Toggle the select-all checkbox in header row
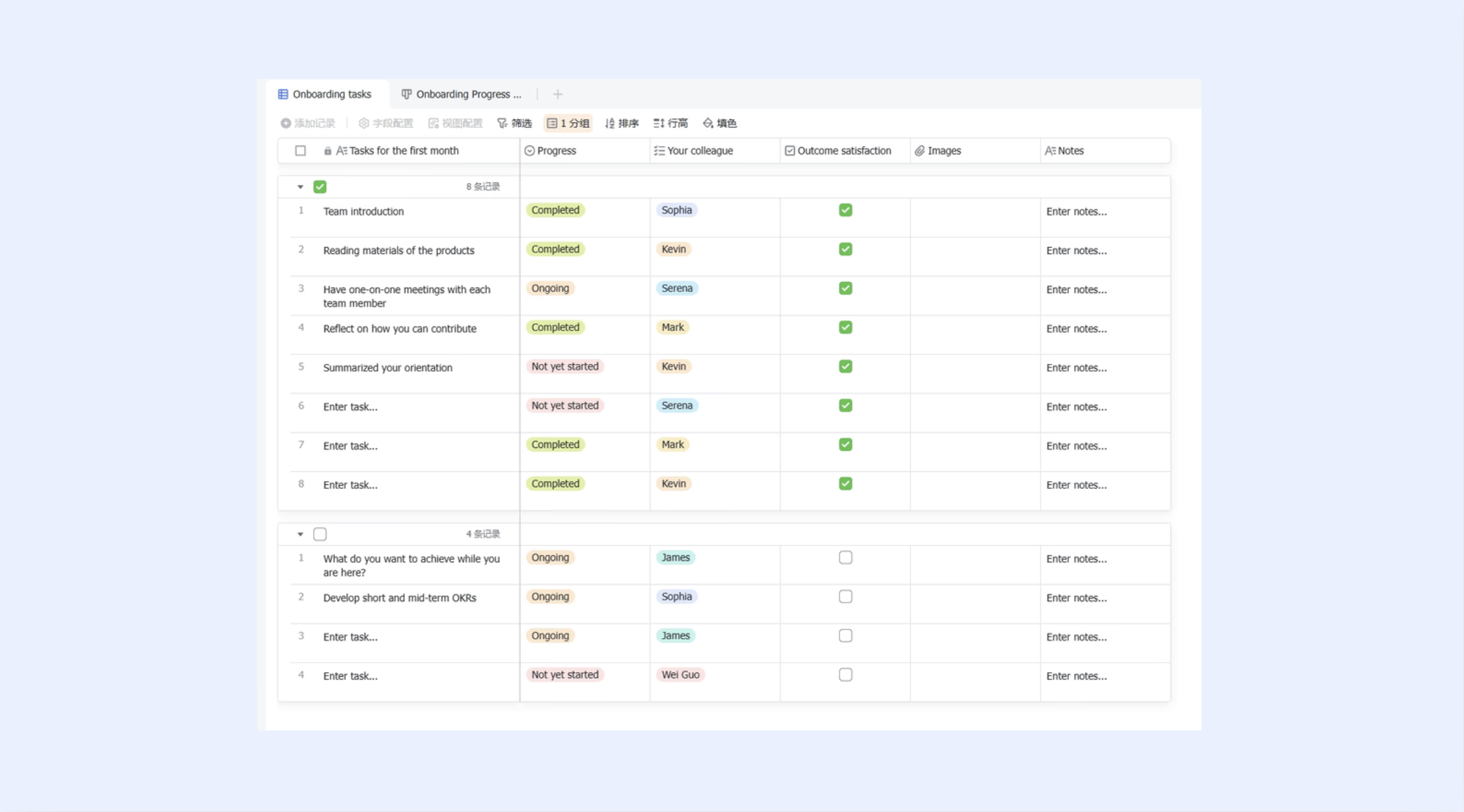1464x812 pixels. click(x=301, y=151)
